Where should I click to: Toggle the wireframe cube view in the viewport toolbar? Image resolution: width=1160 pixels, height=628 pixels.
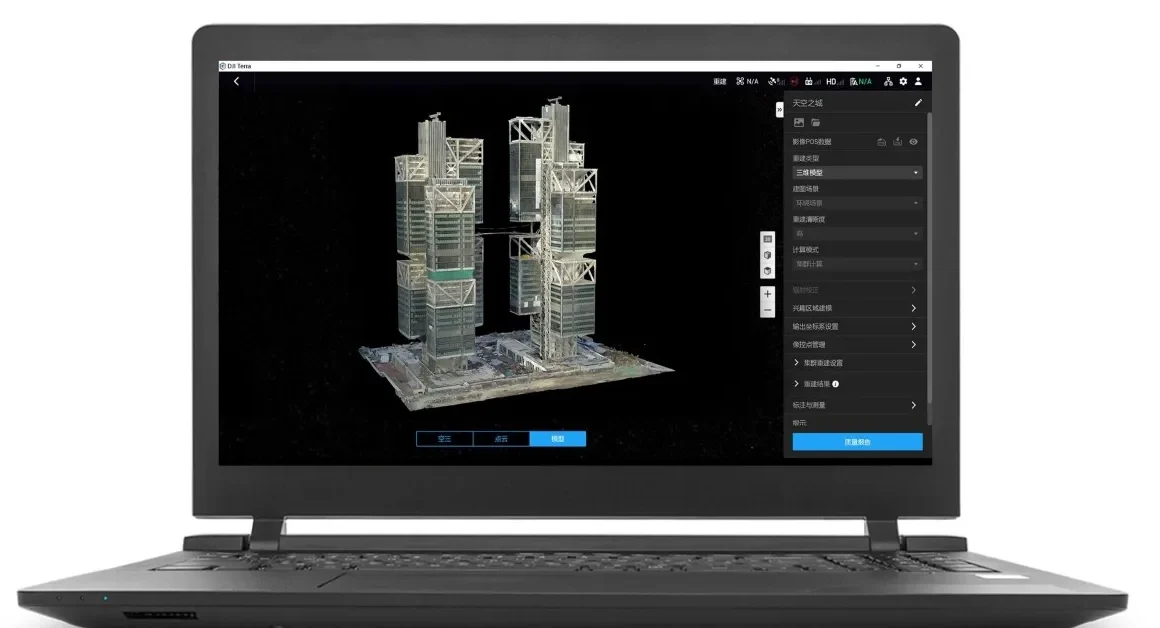767,255
